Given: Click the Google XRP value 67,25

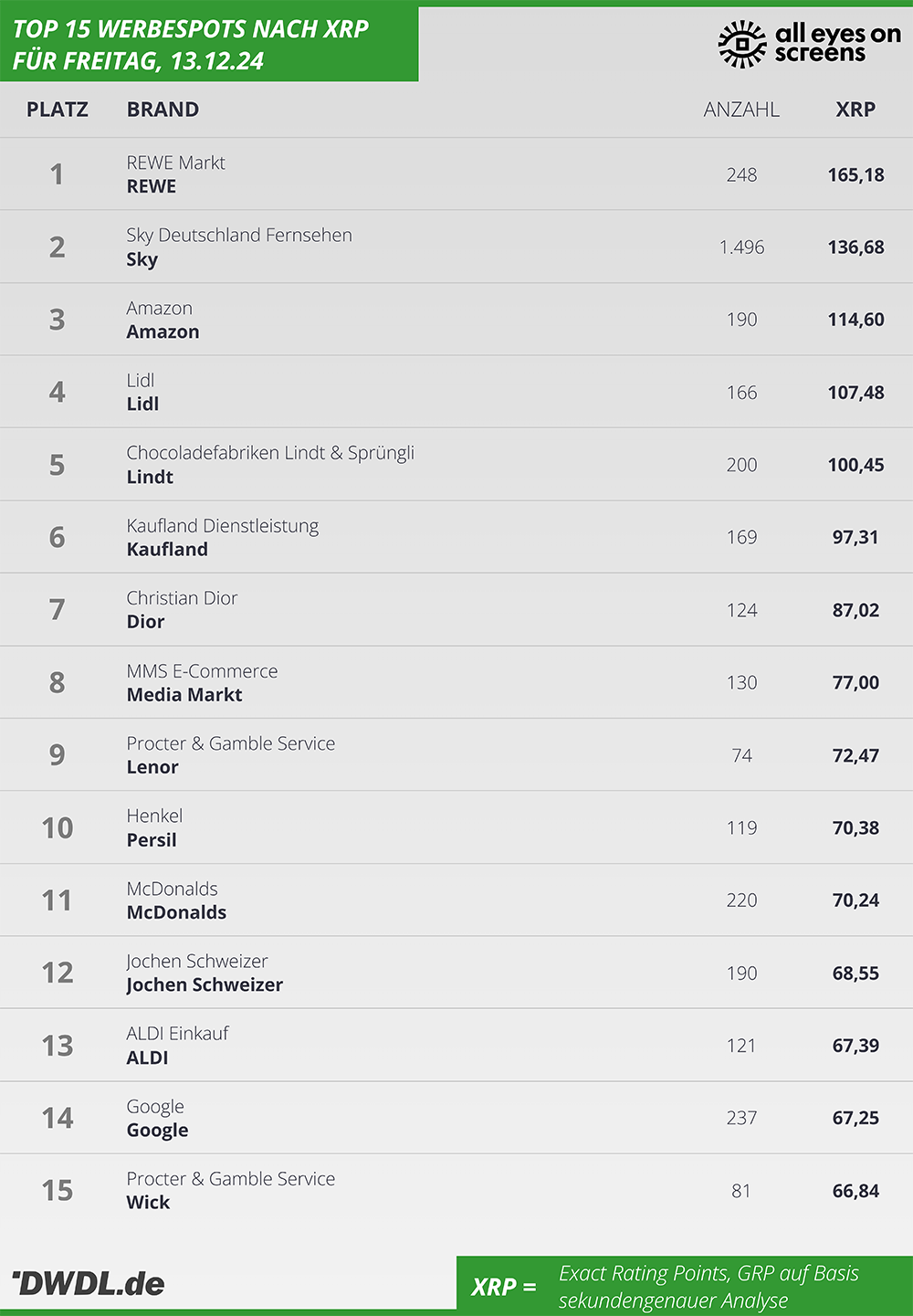Looking at the screenshot, I should [x=855, y=1118].
